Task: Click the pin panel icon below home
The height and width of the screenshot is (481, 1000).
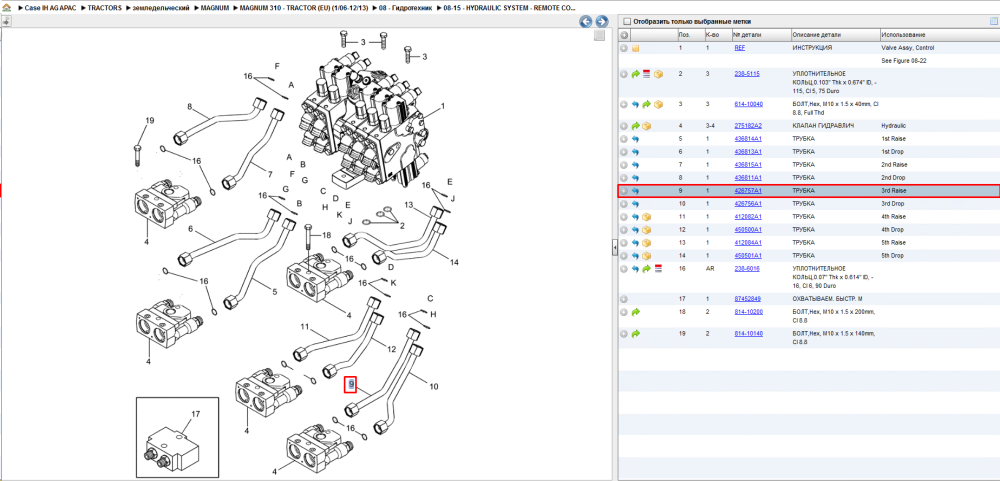Action: [x=6, y=21]
